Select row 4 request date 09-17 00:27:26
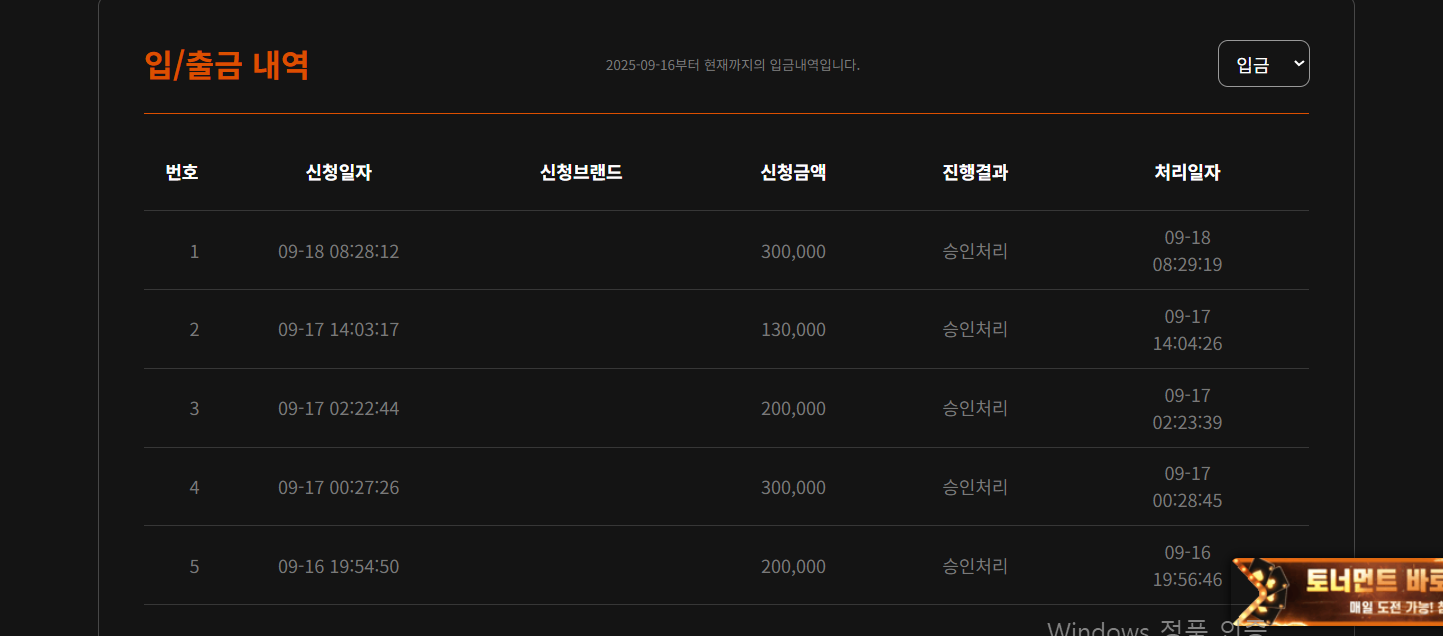The width and height of the screenshot is (1443, 636). 339,487
